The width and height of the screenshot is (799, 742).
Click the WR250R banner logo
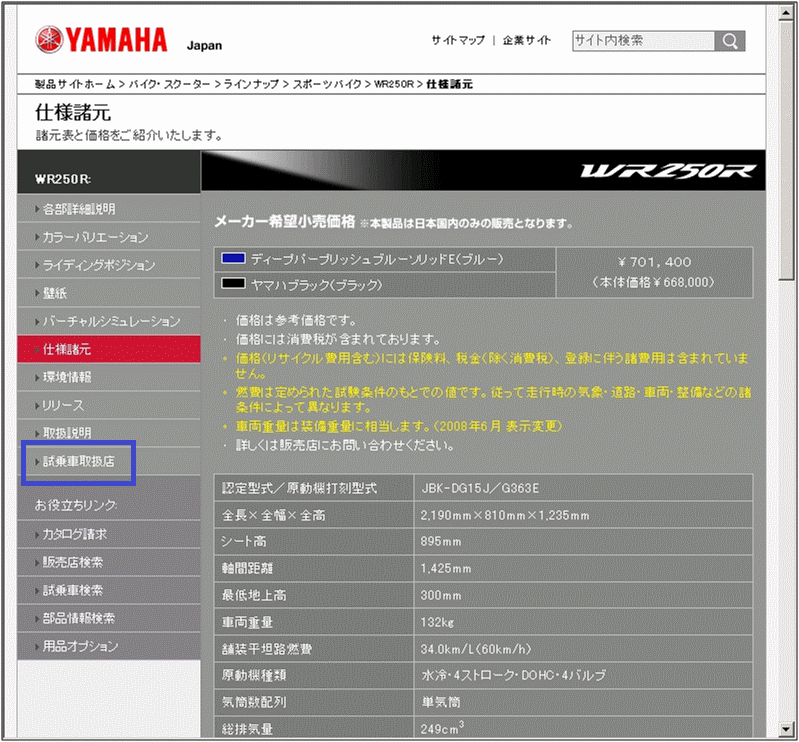[668, 171]
